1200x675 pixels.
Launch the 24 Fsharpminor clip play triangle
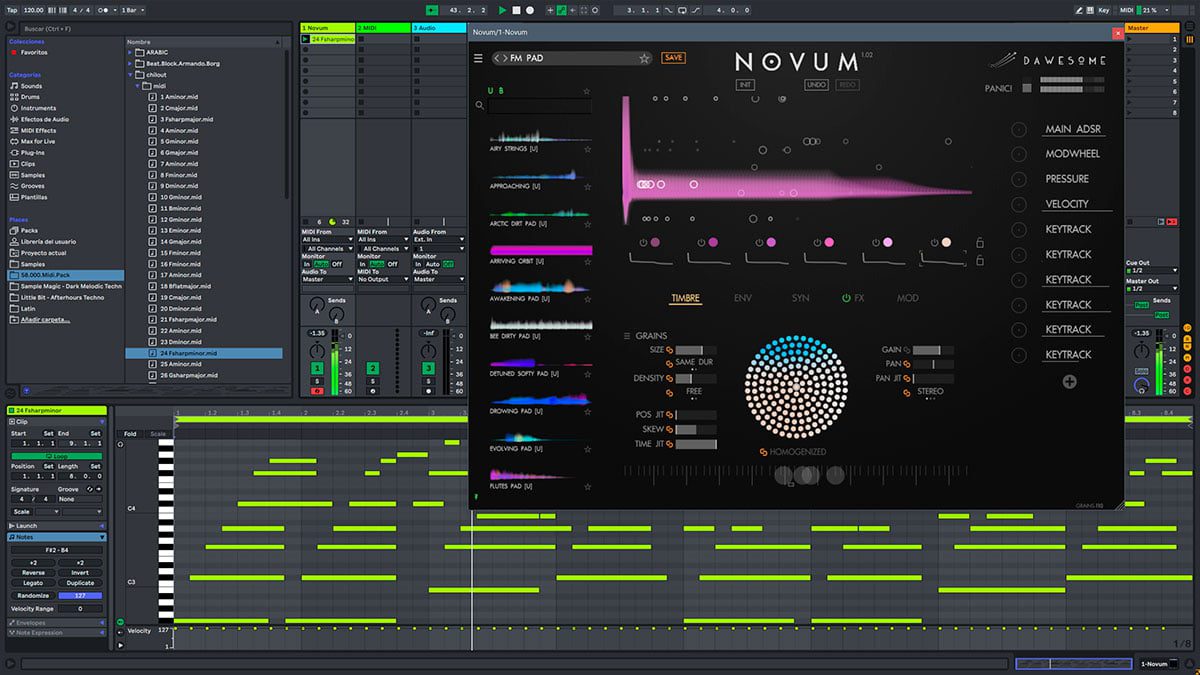point(306,39)
